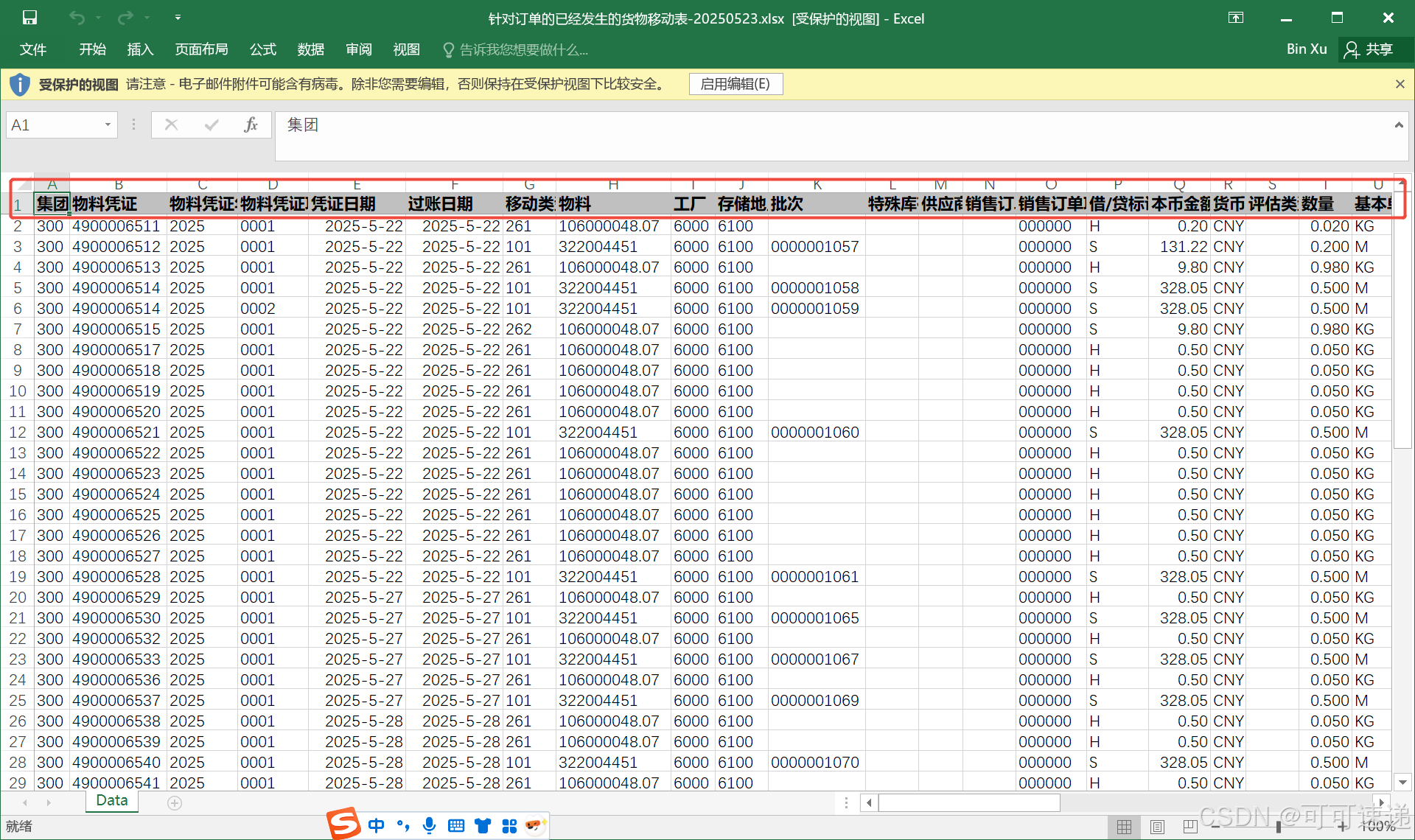Switch to Normal view icon

click(1124, 827)
